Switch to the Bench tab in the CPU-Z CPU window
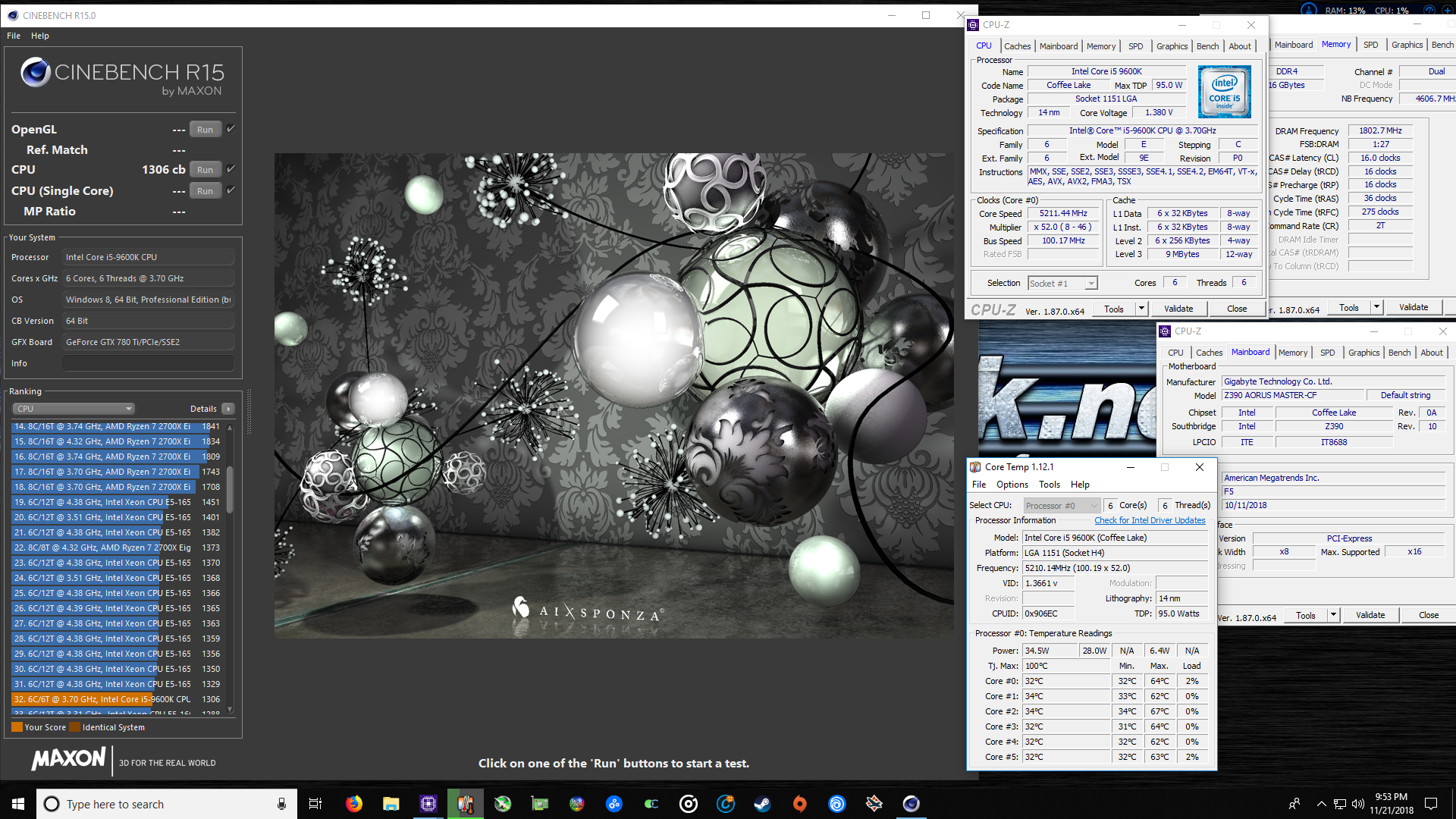The image size is (1456, 819). pos(1207,46)
